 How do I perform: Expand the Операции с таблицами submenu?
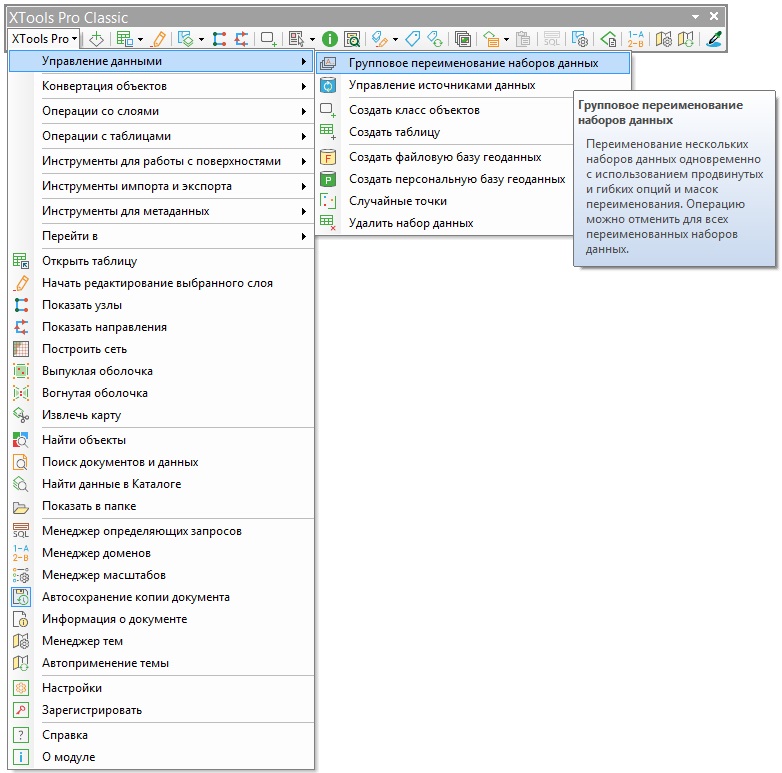162,136
